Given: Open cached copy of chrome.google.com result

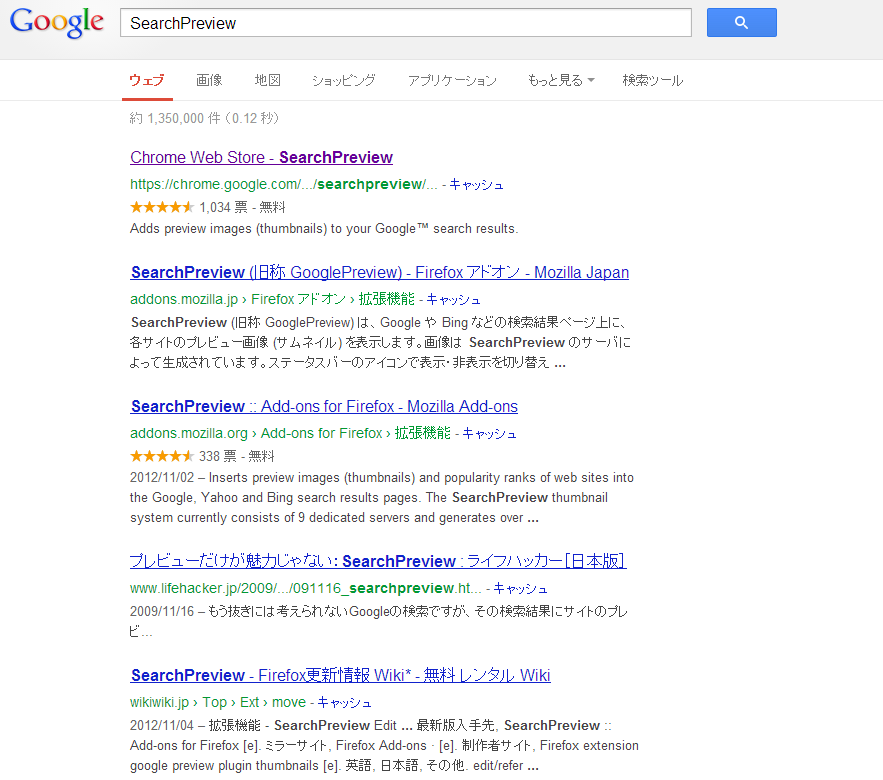Looking at the screenshot, I should point(476,185).
